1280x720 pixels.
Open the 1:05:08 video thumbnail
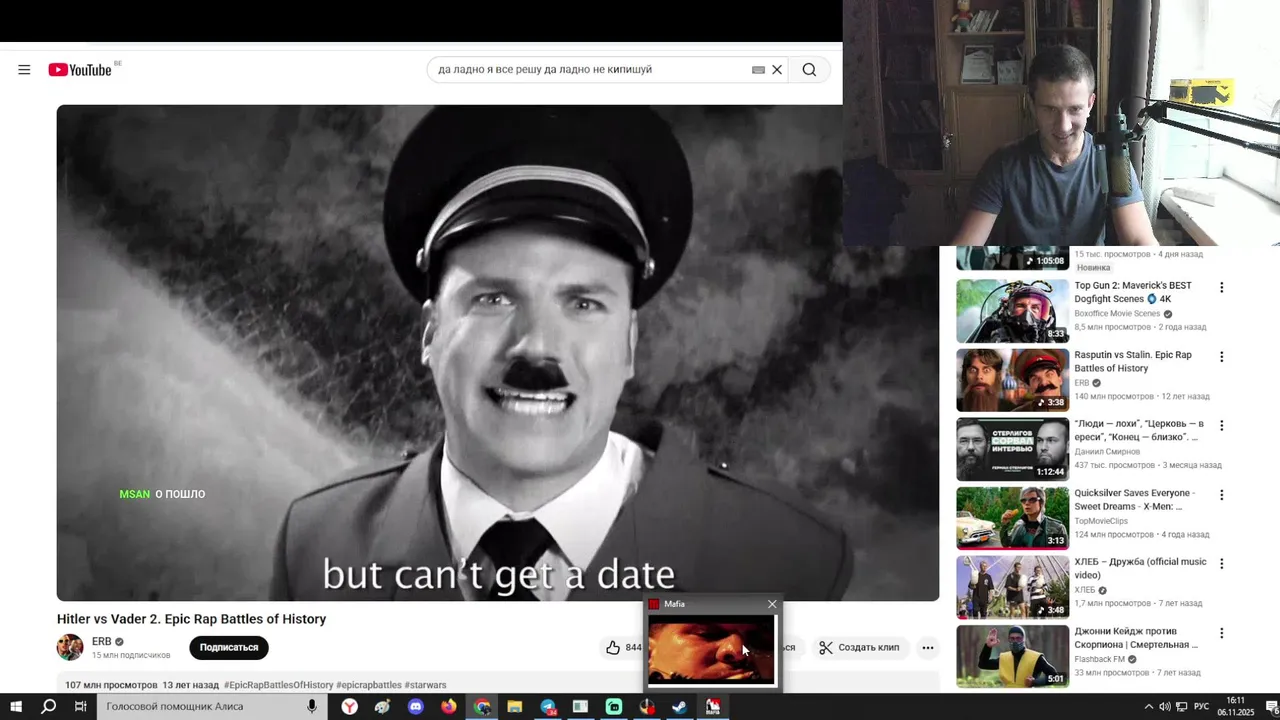tap(1012, 258)
